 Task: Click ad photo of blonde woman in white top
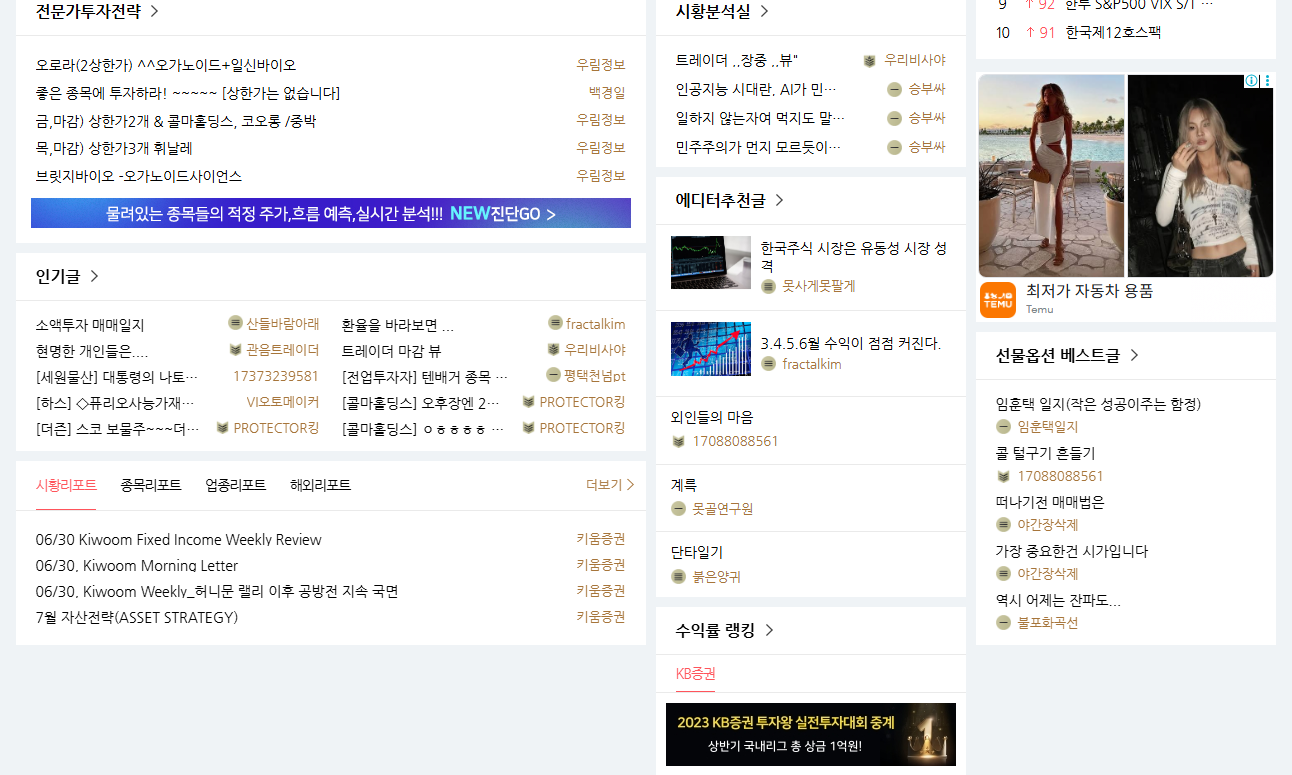coord(1200,176)
